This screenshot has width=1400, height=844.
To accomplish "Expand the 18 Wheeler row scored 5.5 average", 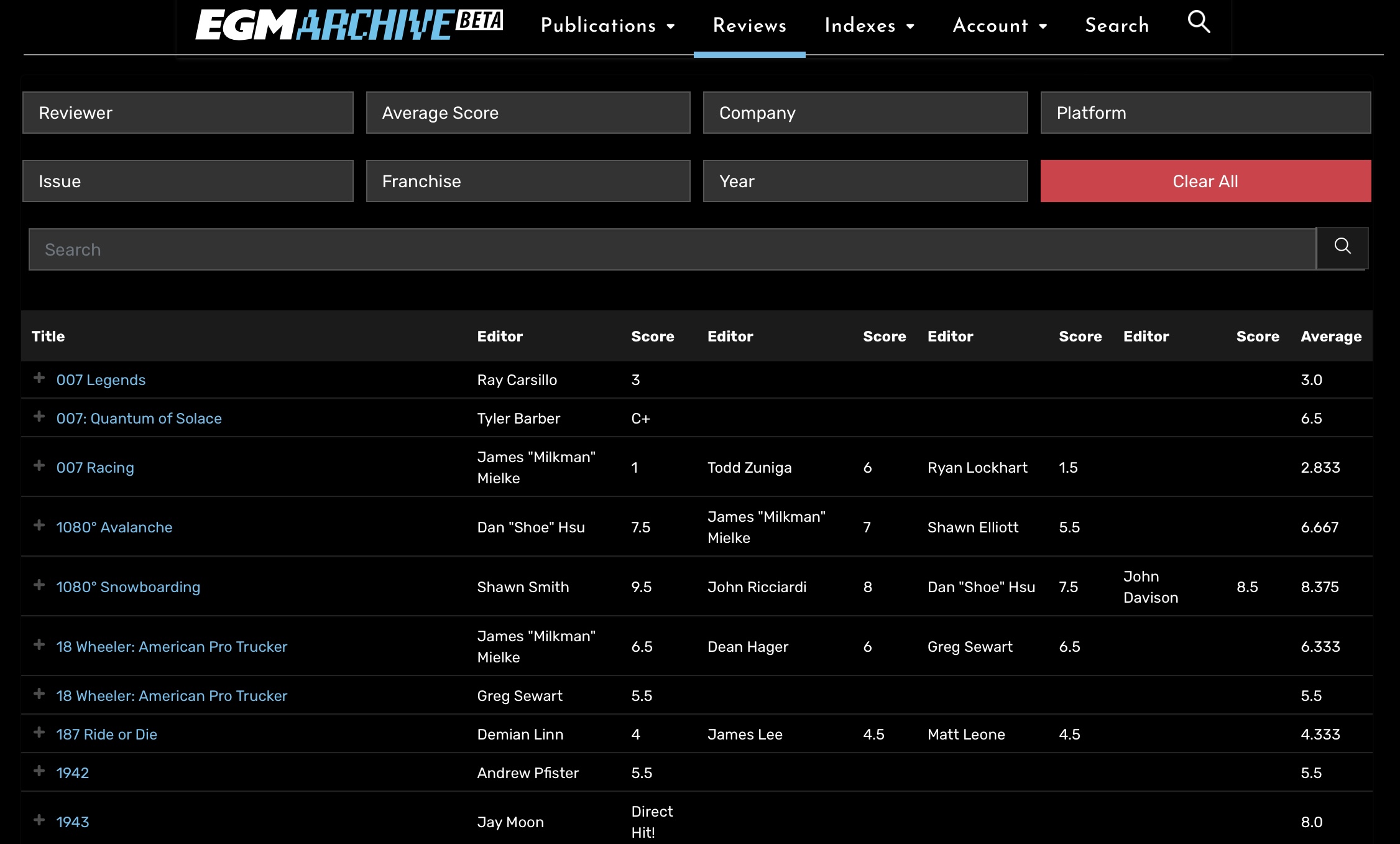I will (39, 694).
